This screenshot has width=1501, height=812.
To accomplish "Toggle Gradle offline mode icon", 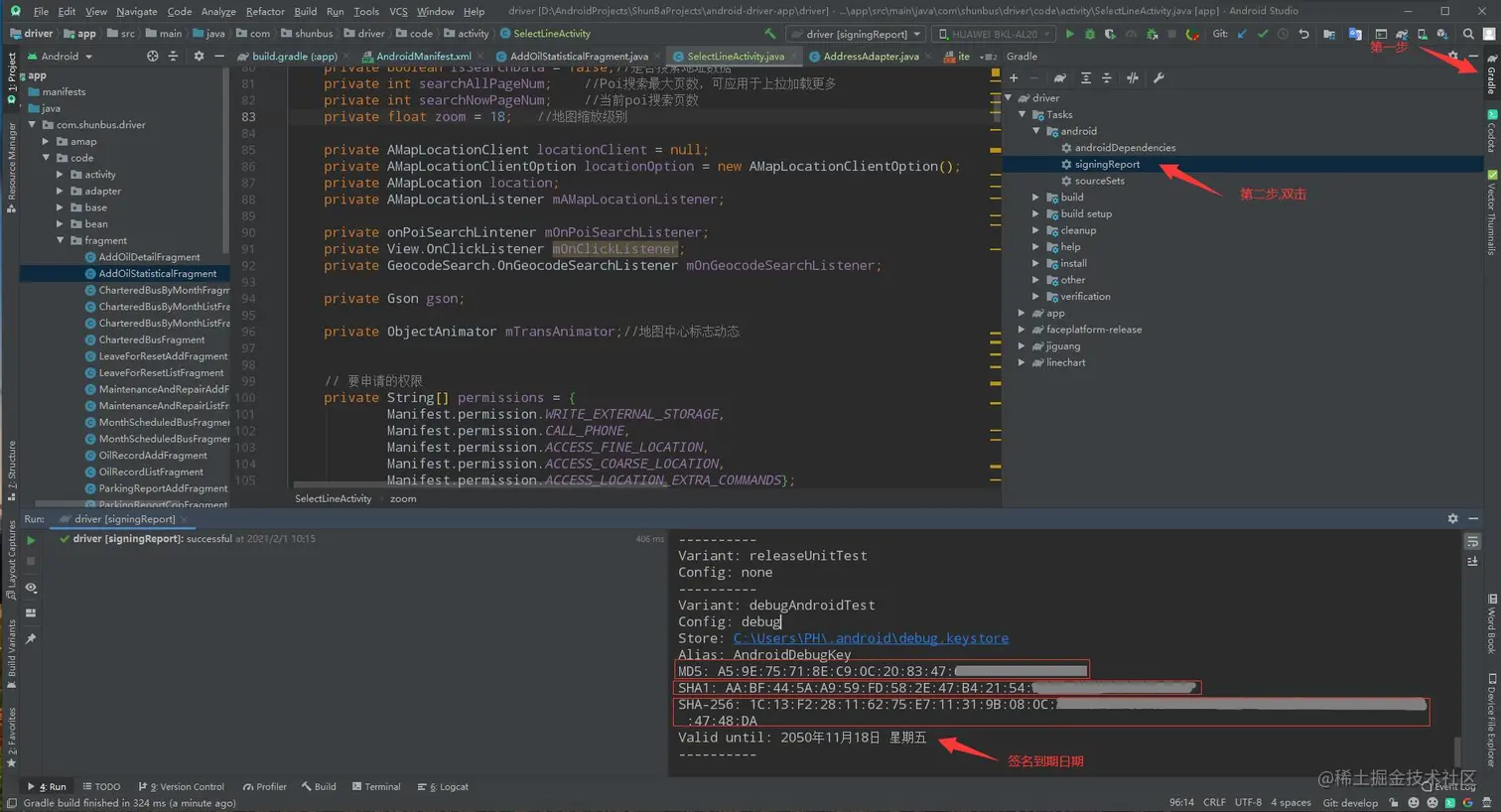I will tap(1133, 77).
